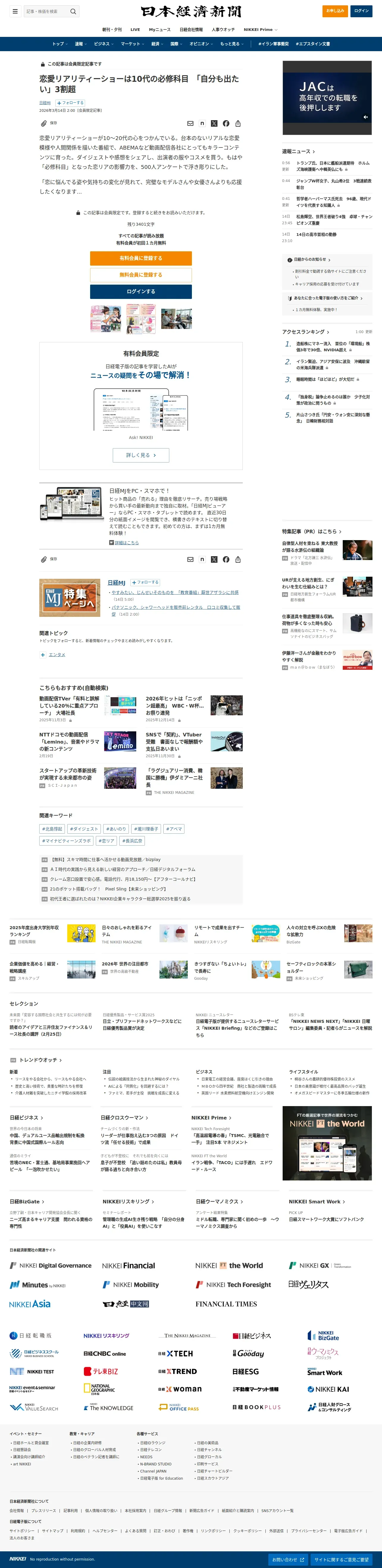382x1568 pixels.
Task: Open the hamburger menu in the header
Action: [15, 11]
